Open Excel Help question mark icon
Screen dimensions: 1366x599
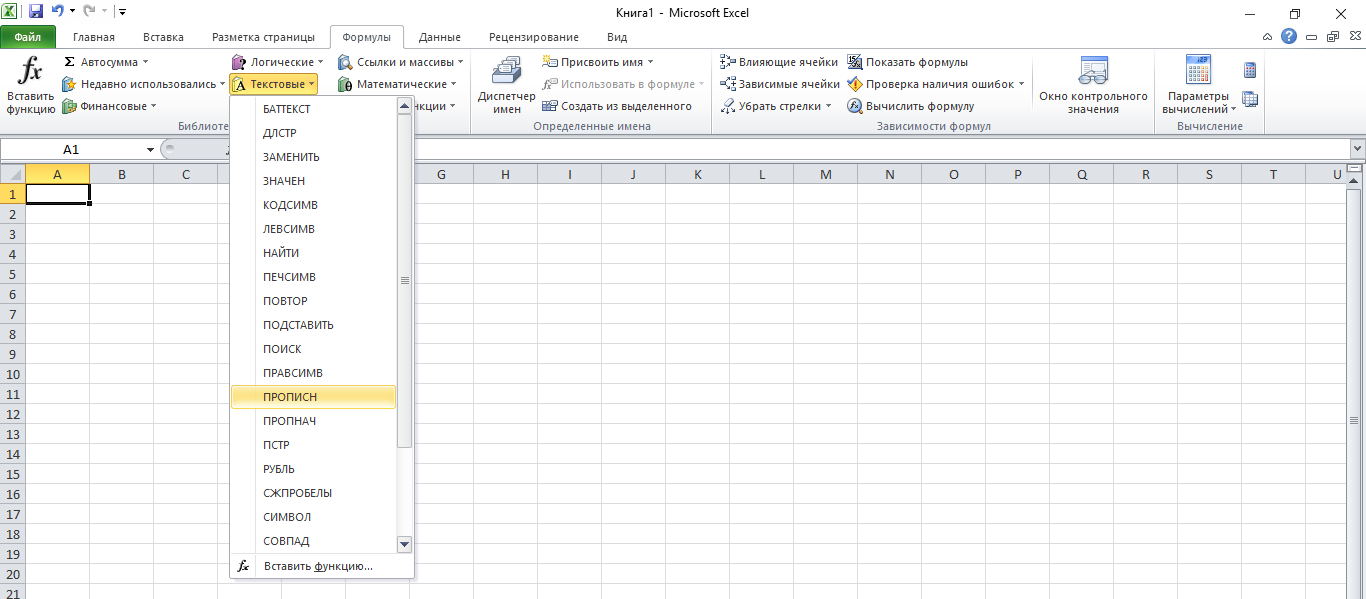coord(1289,36)
